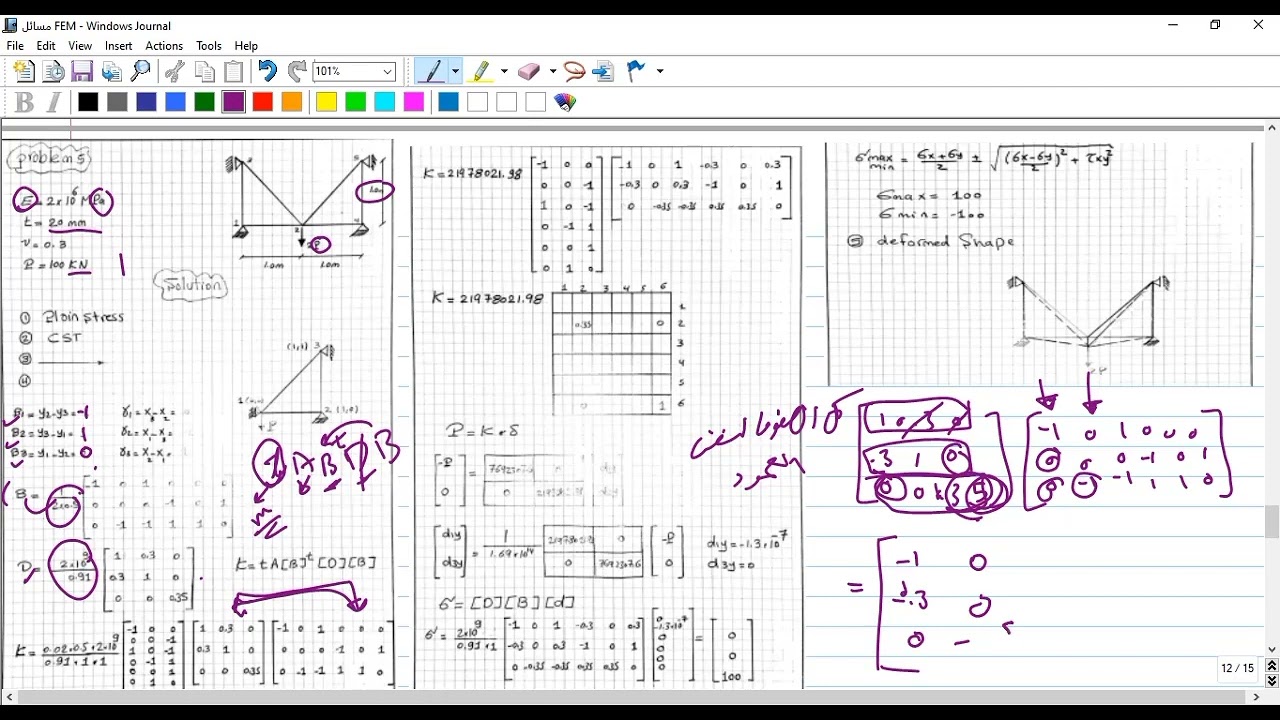Click the page indicator 12 / 15
1280x720 pixels.
point(1237,668)
